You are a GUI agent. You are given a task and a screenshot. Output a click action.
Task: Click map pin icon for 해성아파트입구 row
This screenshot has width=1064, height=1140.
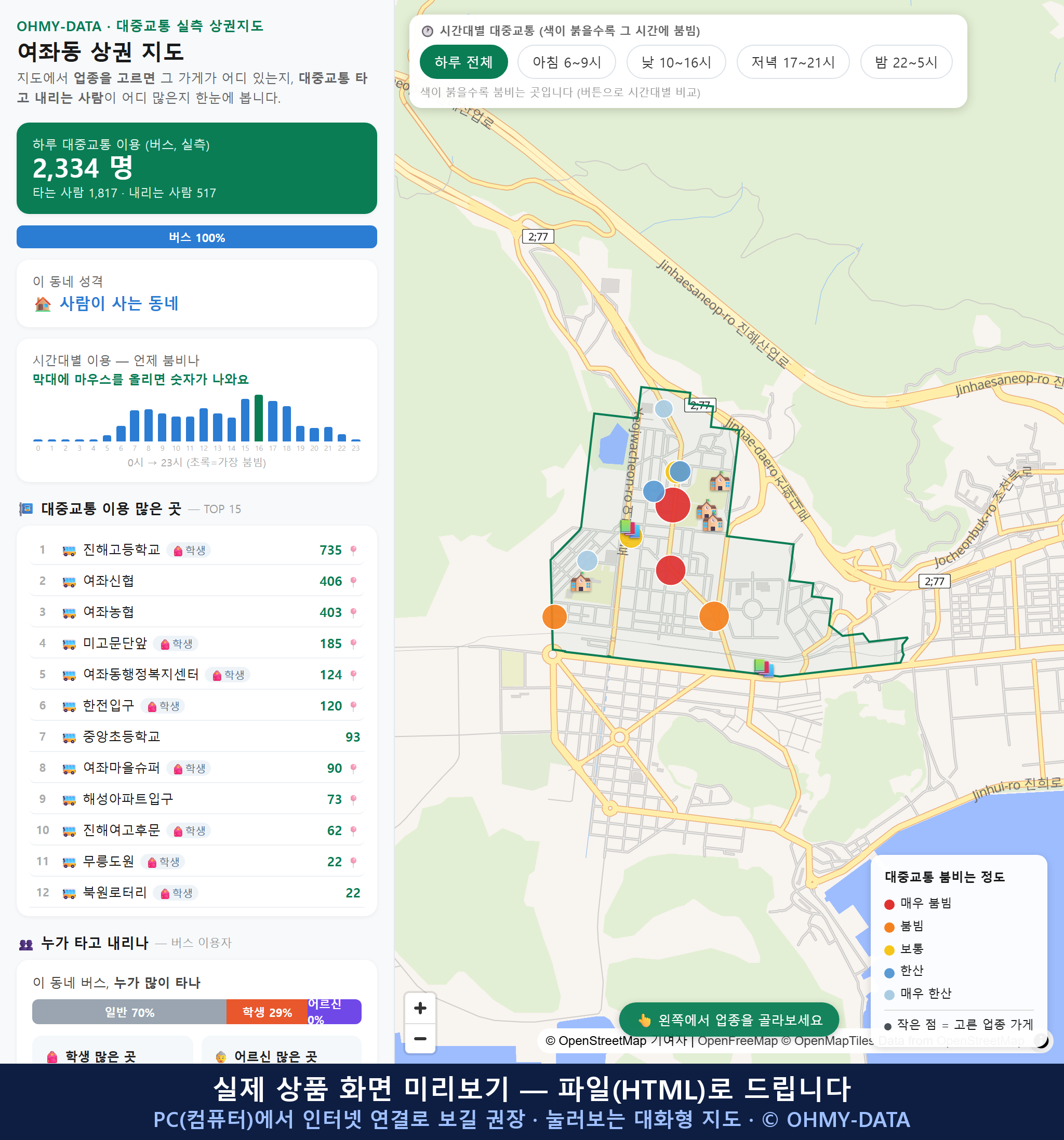click(x=353, y=799)
